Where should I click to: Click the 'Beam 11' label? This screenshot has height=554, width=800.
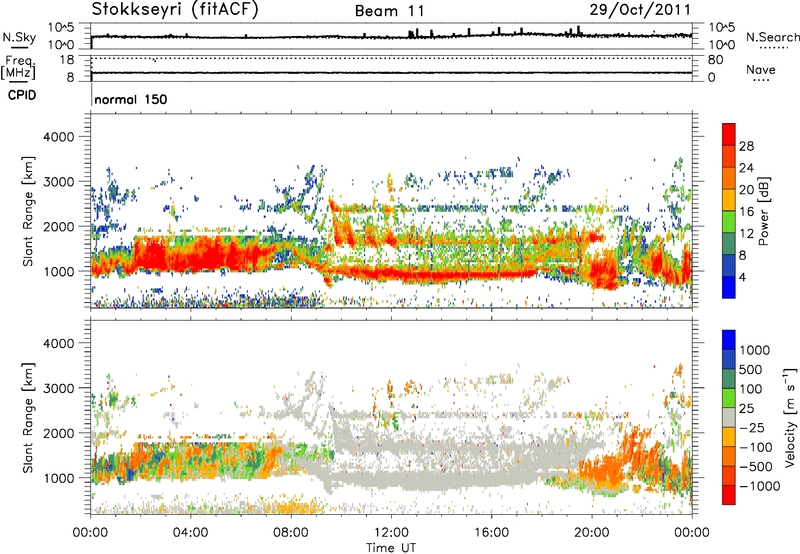(x=390, y=11)
